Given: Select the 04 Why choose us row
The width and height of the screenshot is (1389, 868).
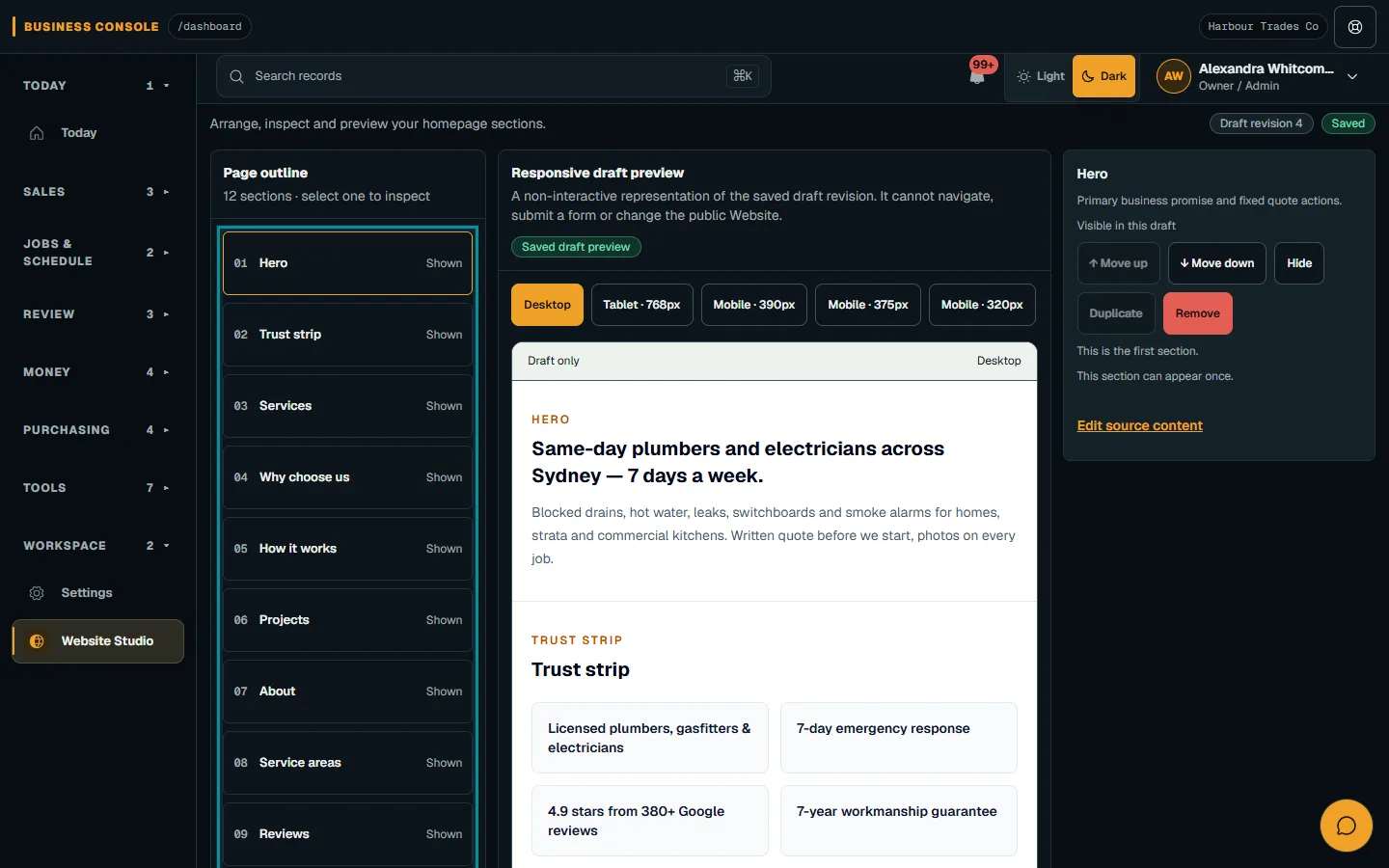Looking at the screenshot, I should tap(347, 477).
